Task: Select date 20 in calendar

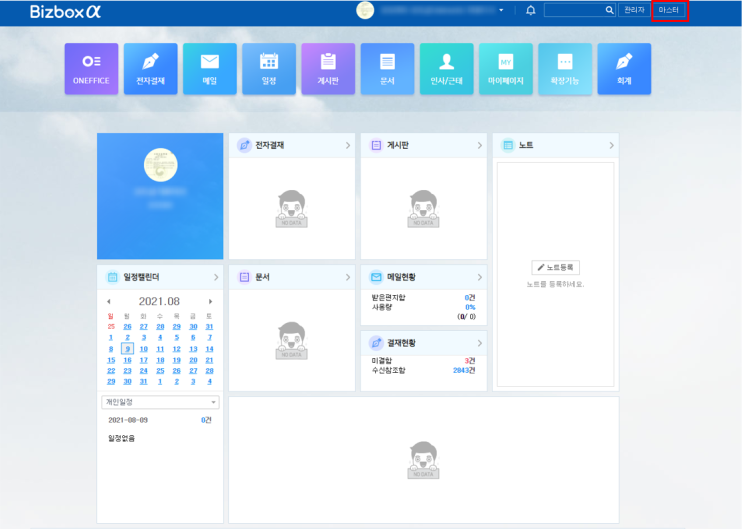Action: (x=193, y=360)
